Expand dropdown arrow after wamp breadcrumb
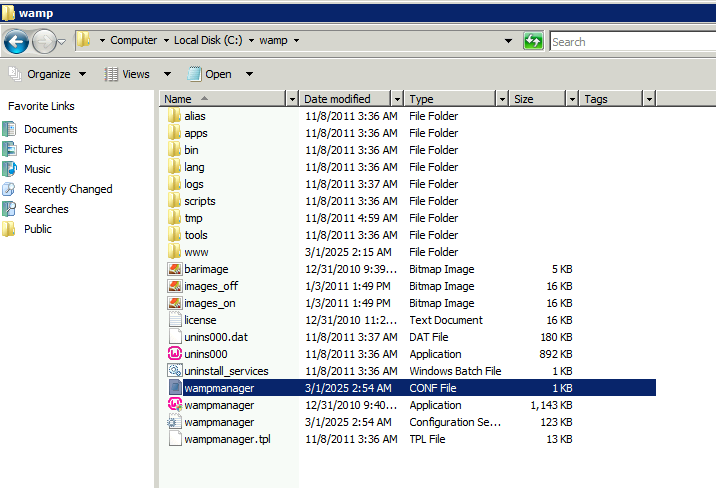 (296, 40)
